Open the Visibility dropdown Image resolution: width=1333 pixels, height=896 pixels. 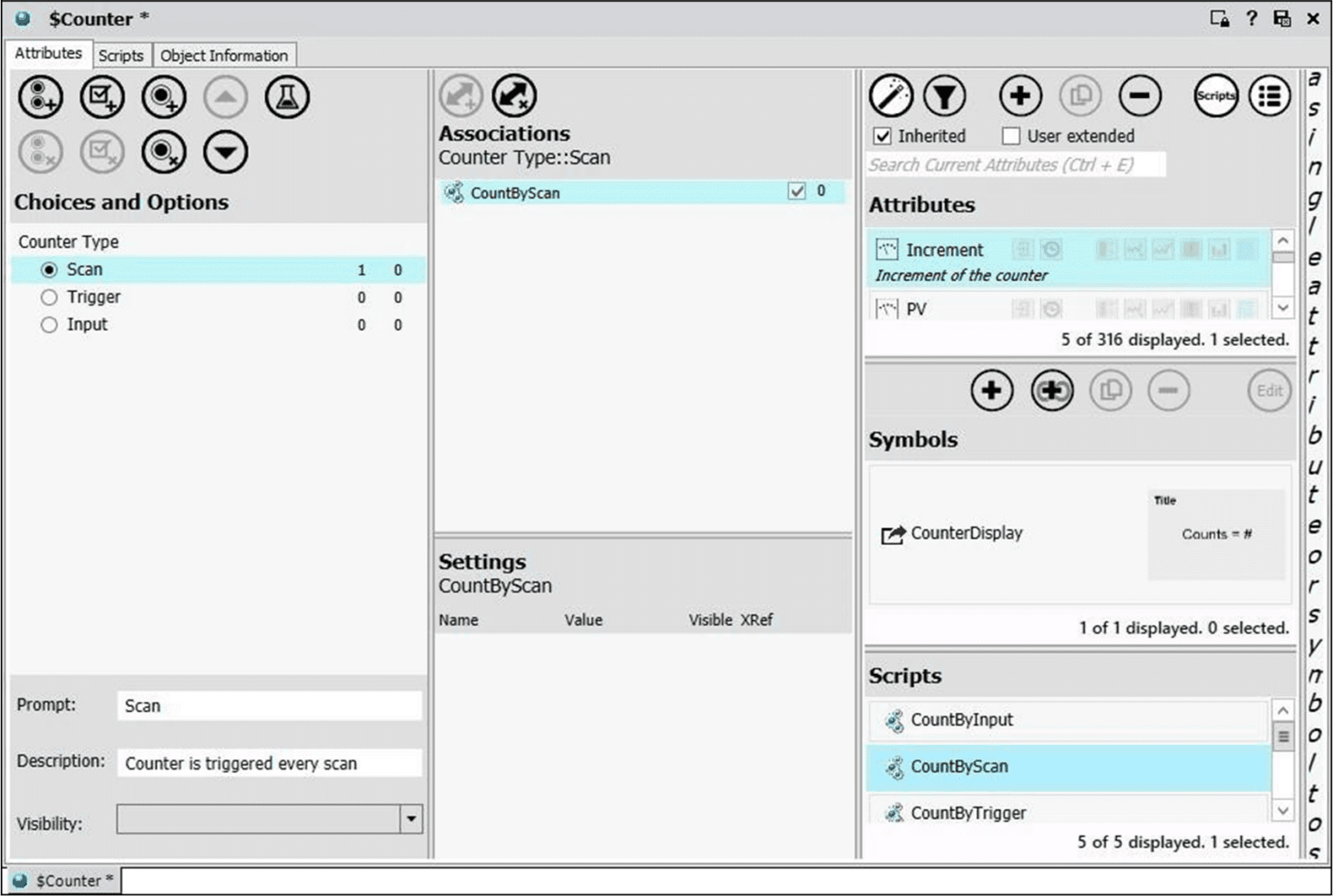409,819
